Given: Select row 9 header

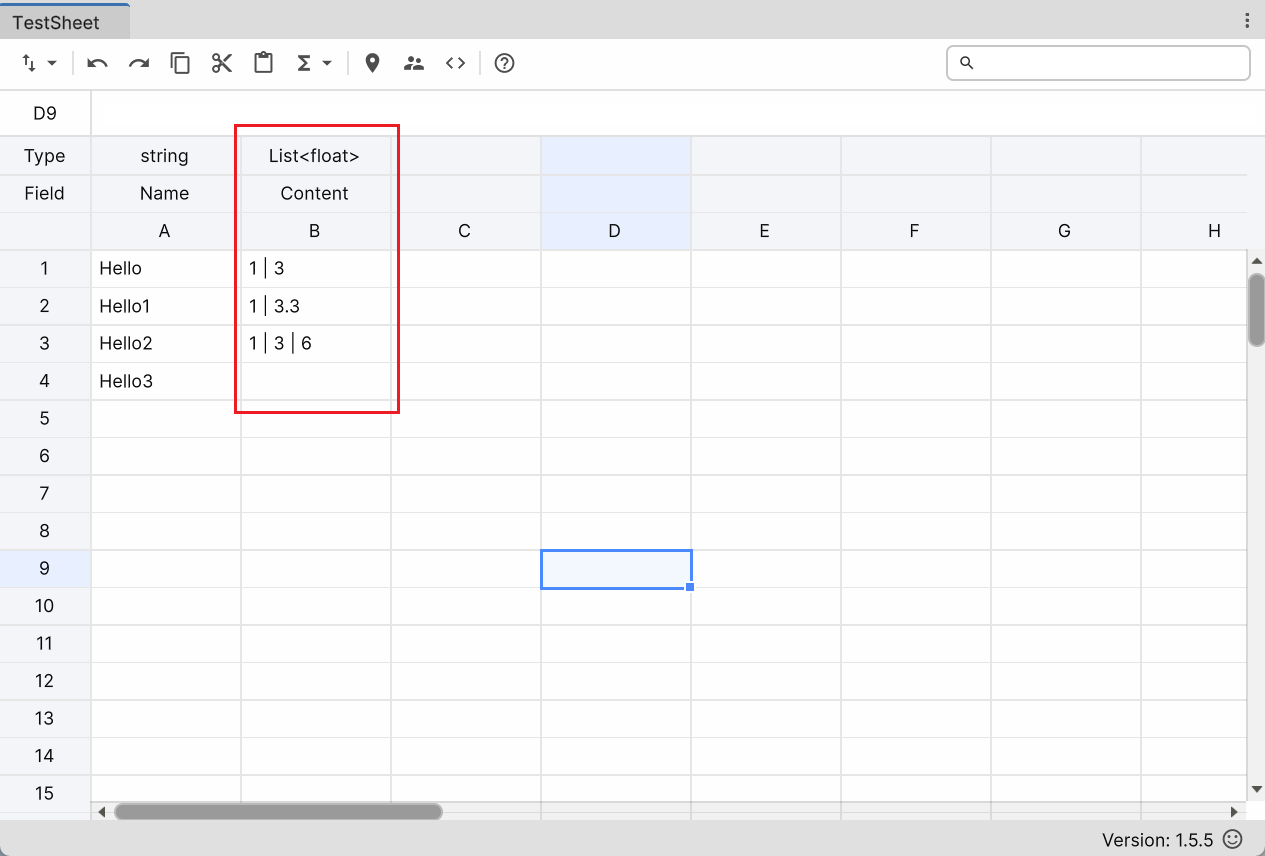Looking at the screenshot, I should coord(45,568).
